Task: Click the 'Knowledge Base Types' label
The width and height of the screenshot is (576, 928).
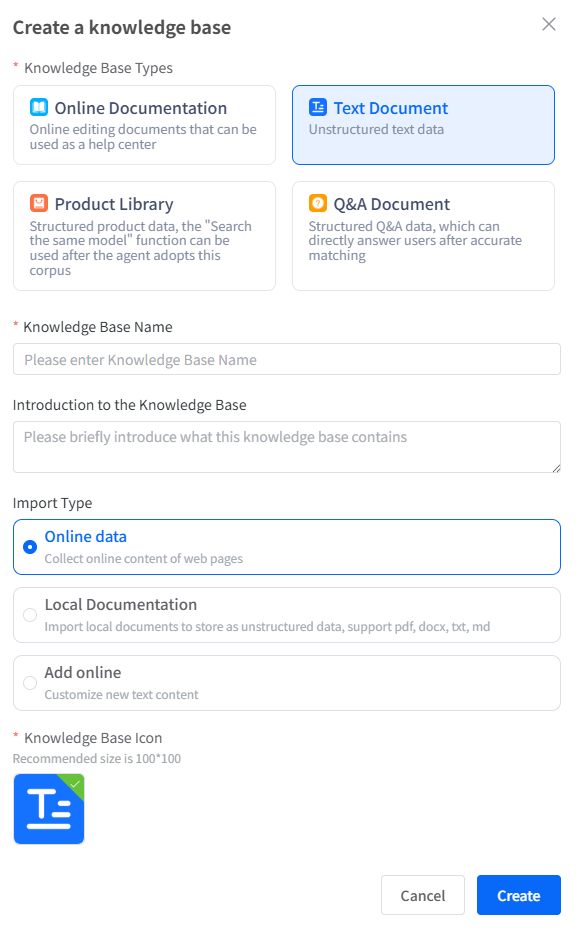Action: click(98, 68)
